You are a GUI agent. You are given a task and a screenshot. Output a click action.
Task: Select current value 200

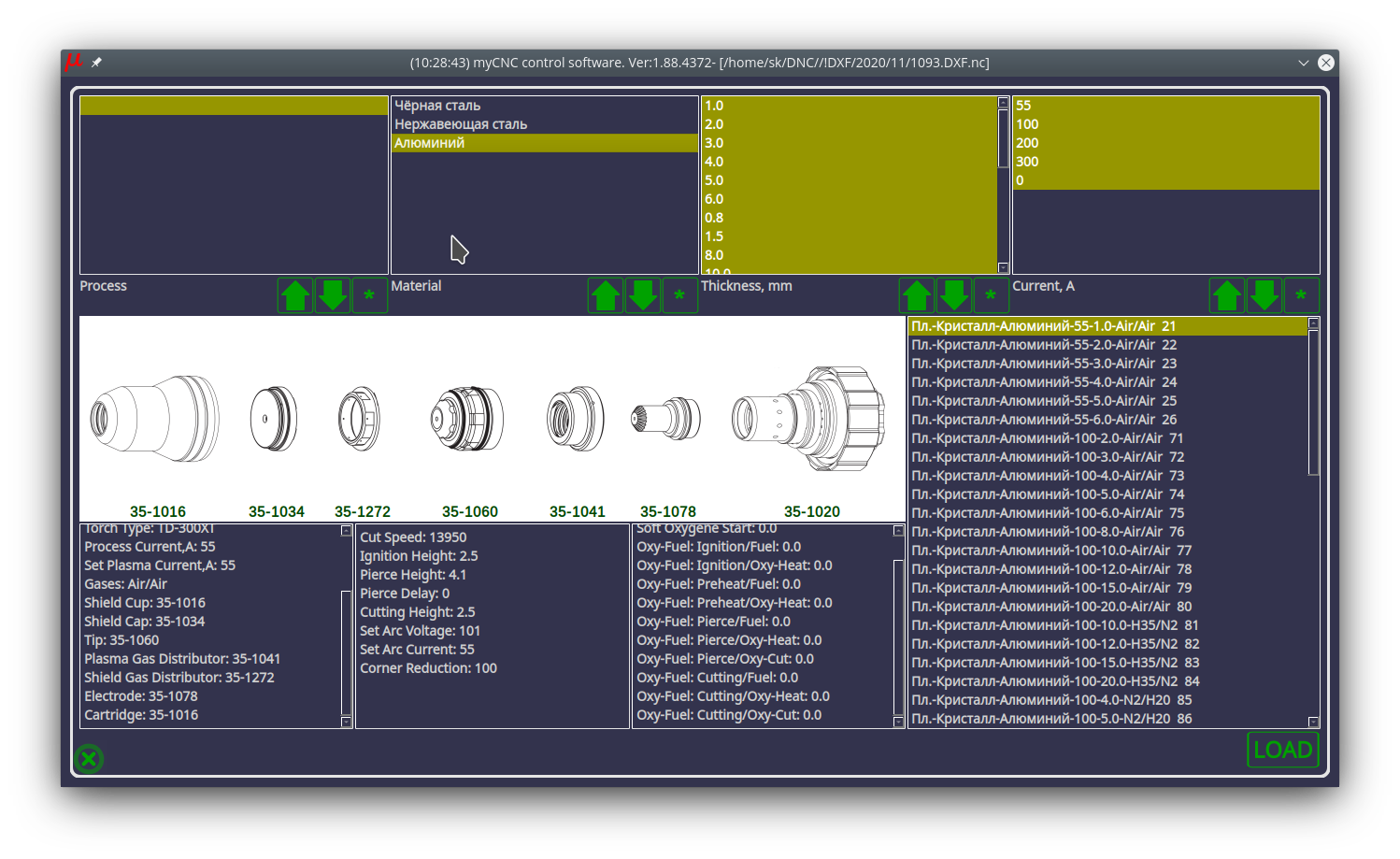(x=1027, y=143)
